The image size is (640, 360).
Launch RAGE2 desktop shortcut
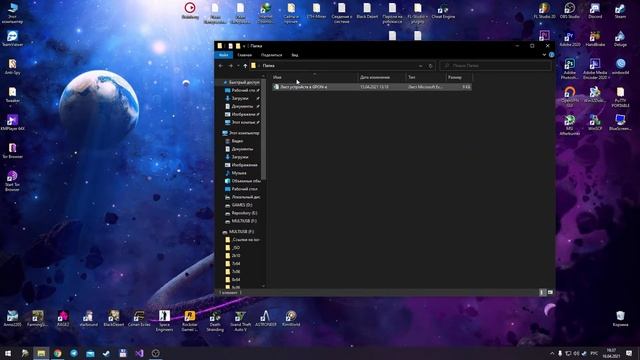tap(63, 318)
